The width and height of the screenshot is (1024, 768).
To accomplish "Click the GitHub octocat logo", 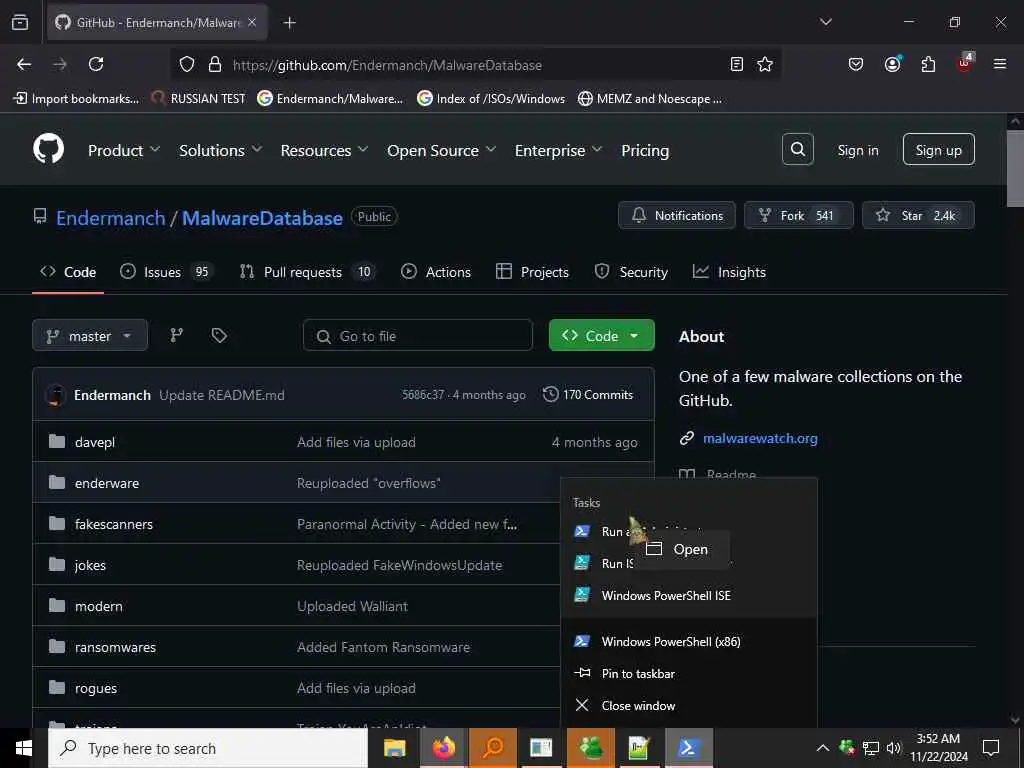I will (48, 149).
